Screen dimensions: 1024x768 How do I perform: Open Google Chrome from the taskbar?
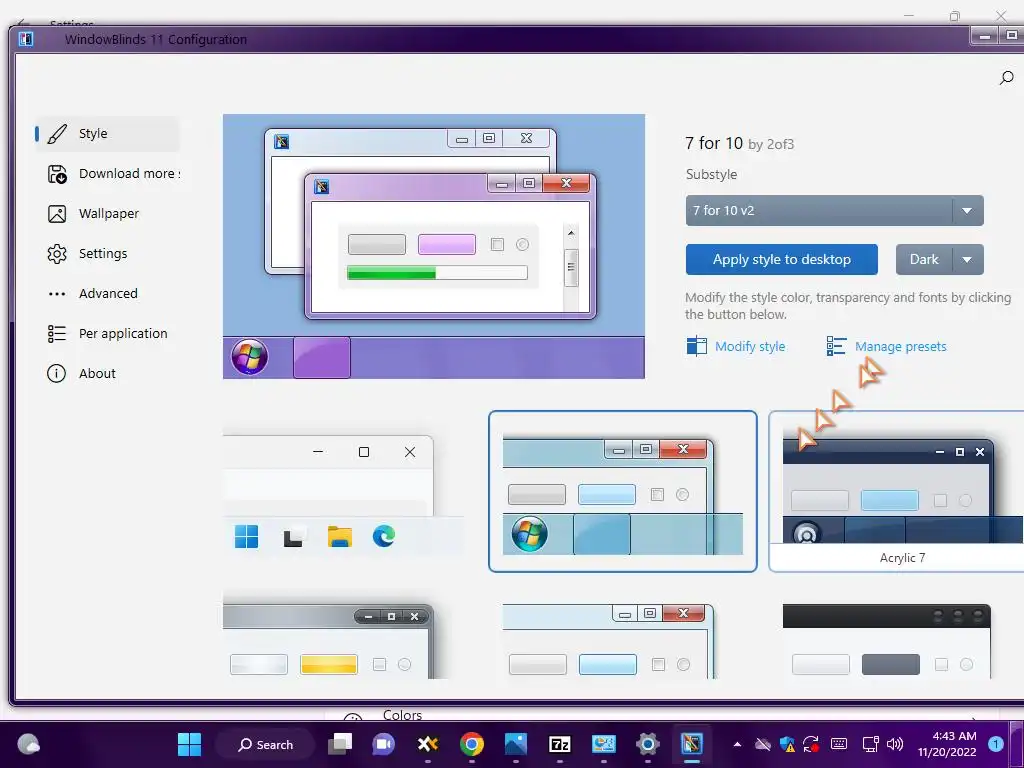(x=472, y=744)
